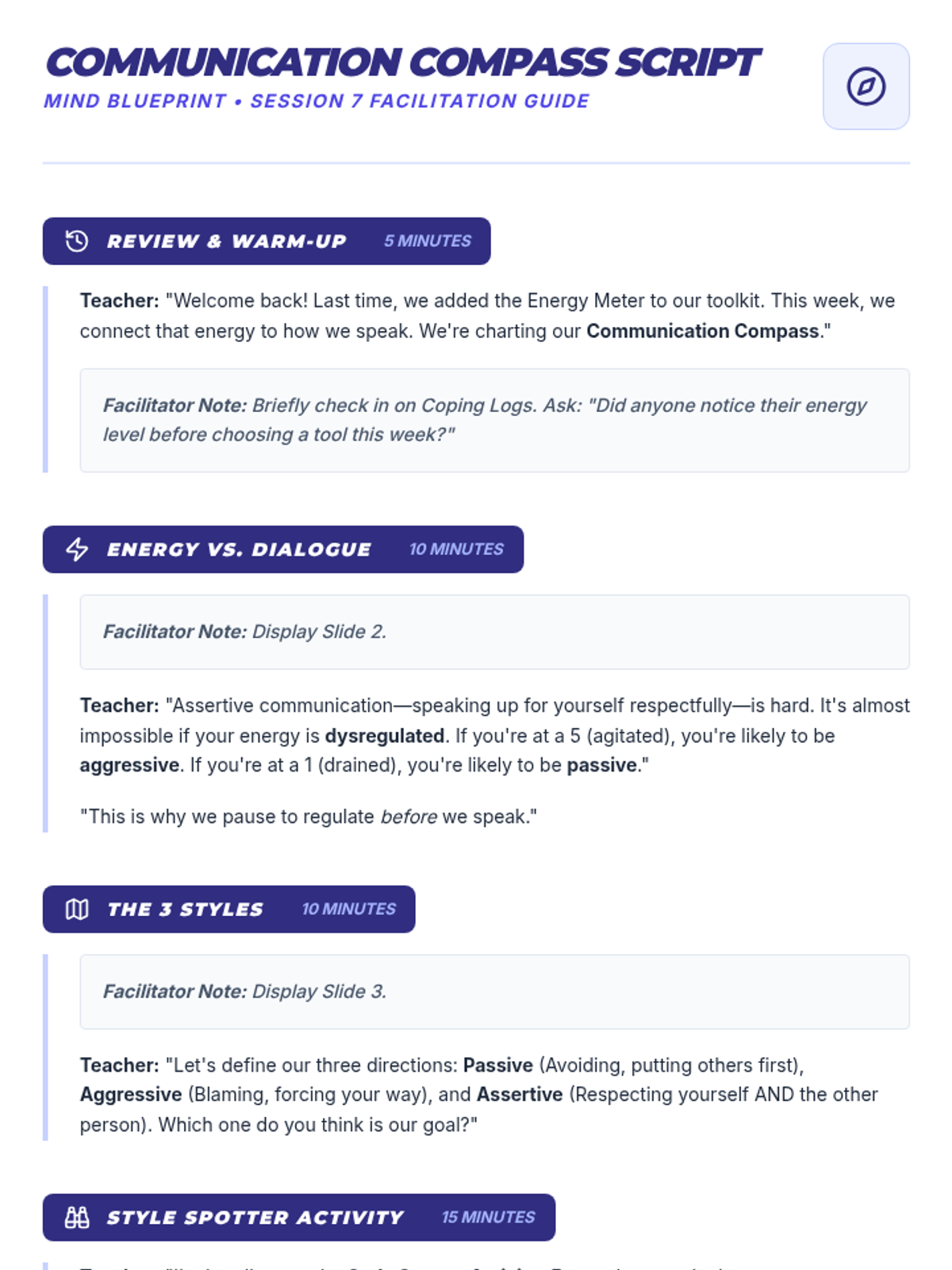
Task: Click the 5 Minutes duration label
Action: [428, 241]
